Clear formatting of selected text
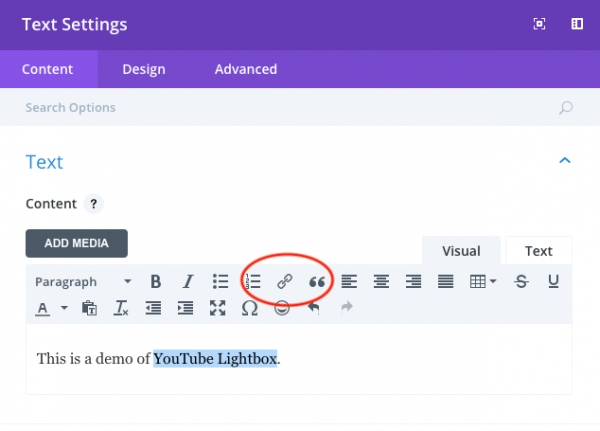 tap(122, 309)
